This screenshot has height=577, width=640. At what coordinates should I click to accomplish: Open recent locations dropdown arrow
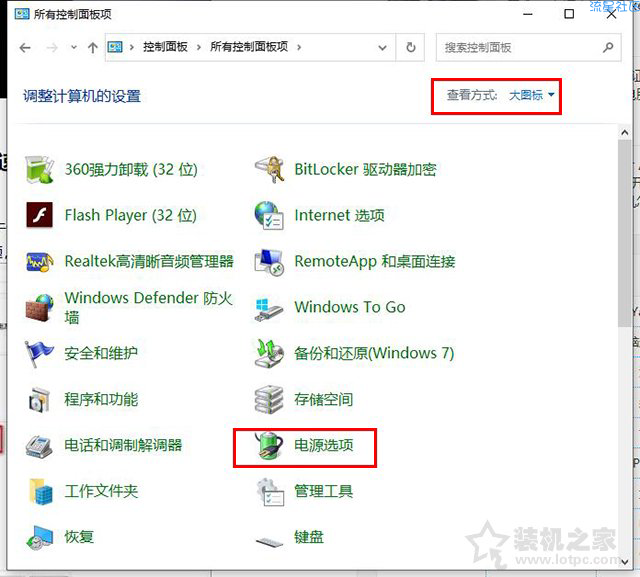[x=74, y=47]
